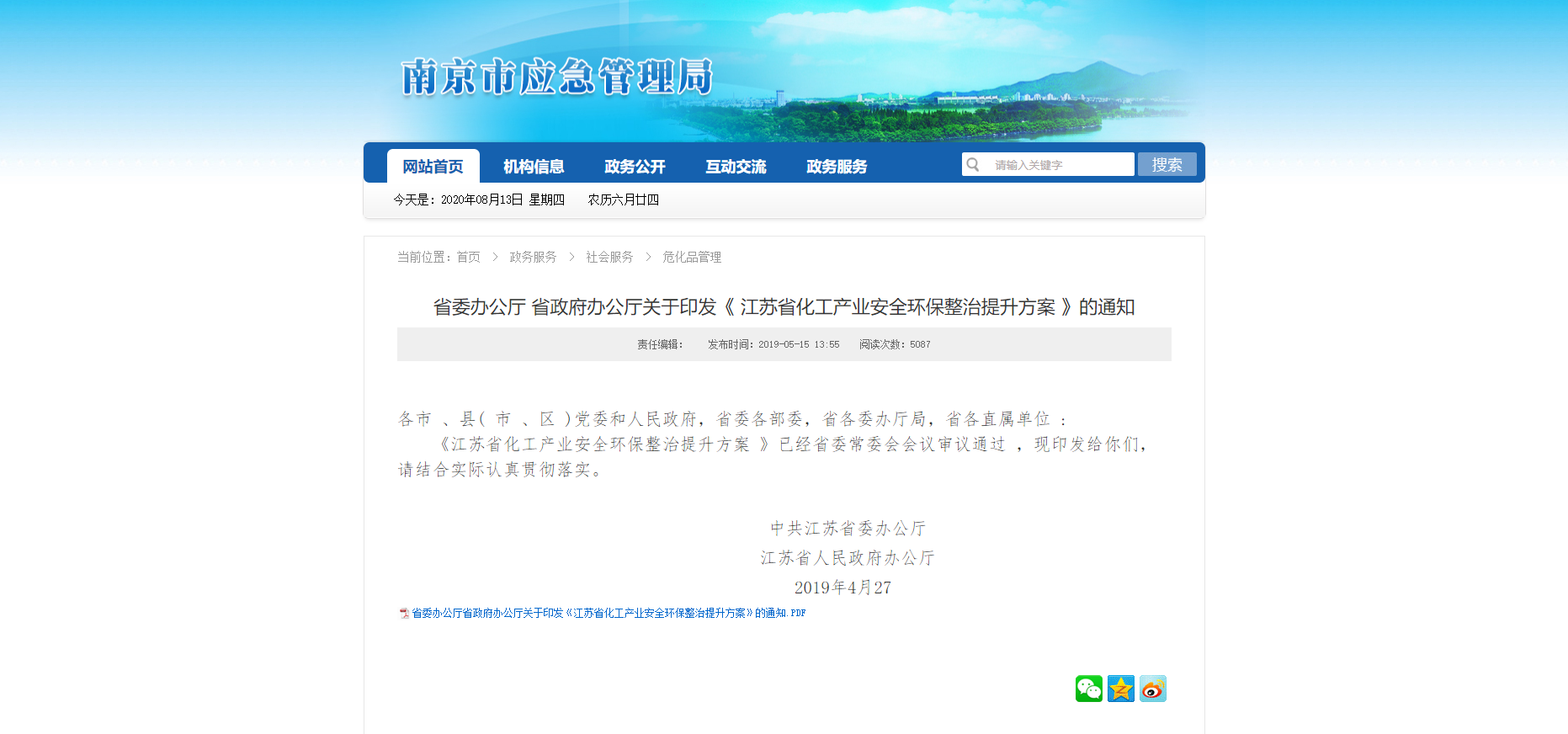Click today's date 2020年08月13日 星期四
The height and width of the screenshot is (734, 1568).
coord(502,199)
